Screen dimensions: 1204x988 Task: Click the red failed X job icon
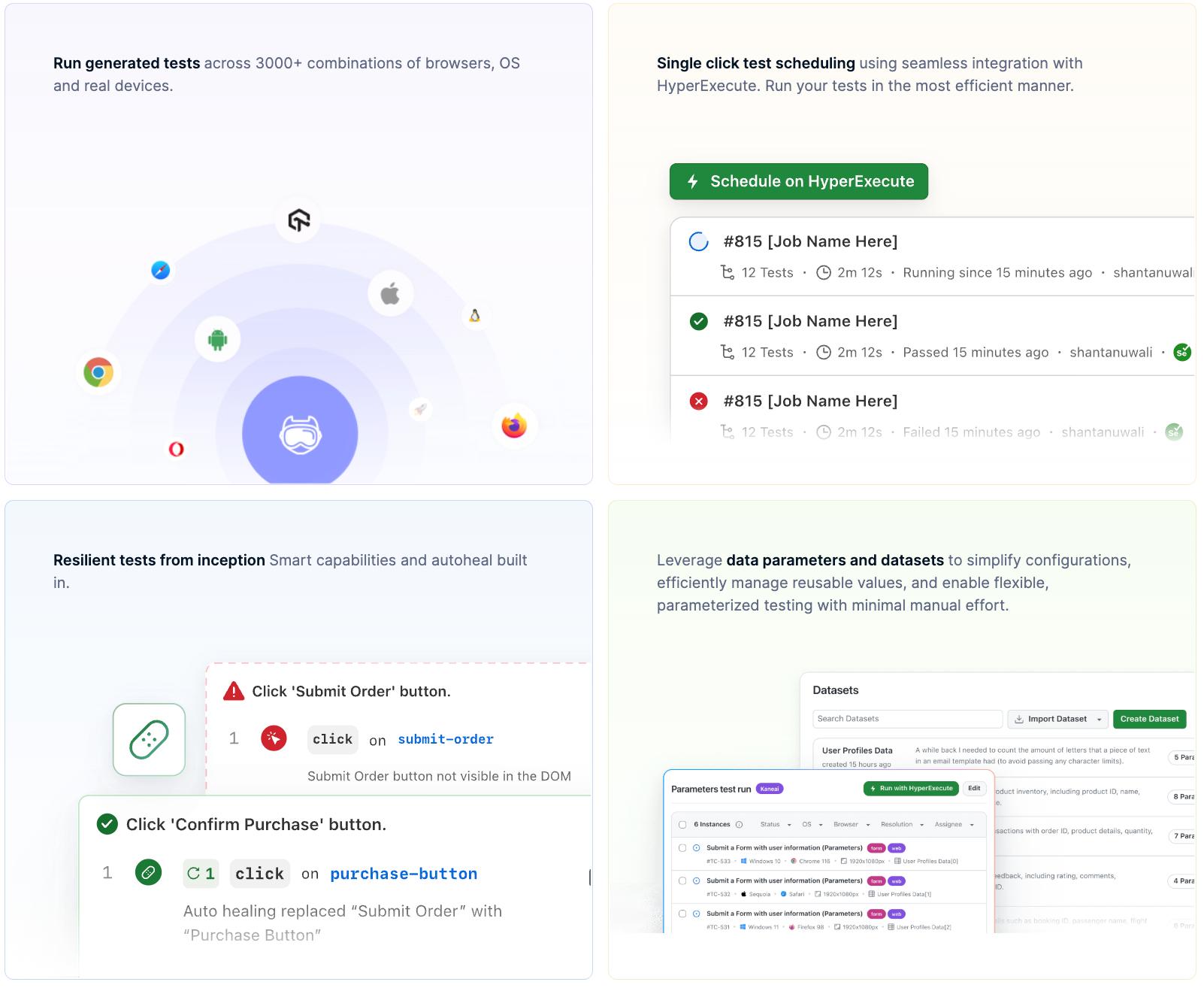pos(699,401)
